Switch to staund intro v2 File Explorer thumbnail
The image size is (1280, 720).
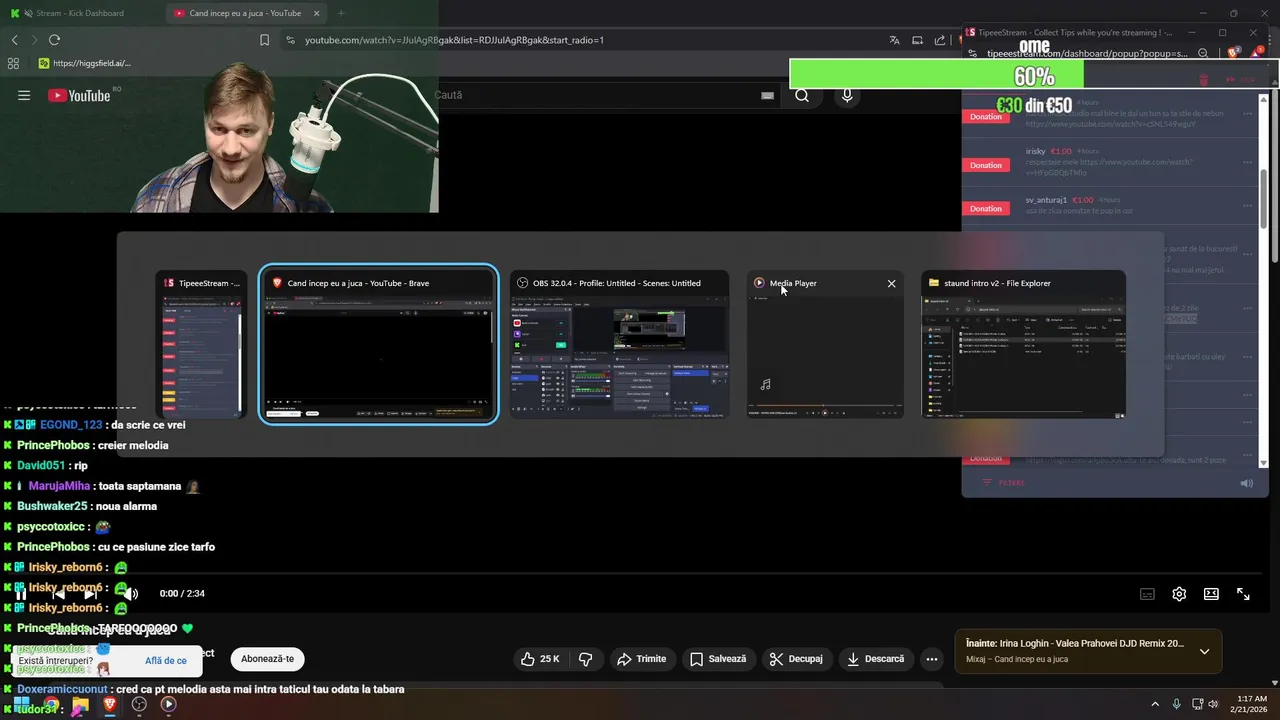click(x=1023, y=345)
